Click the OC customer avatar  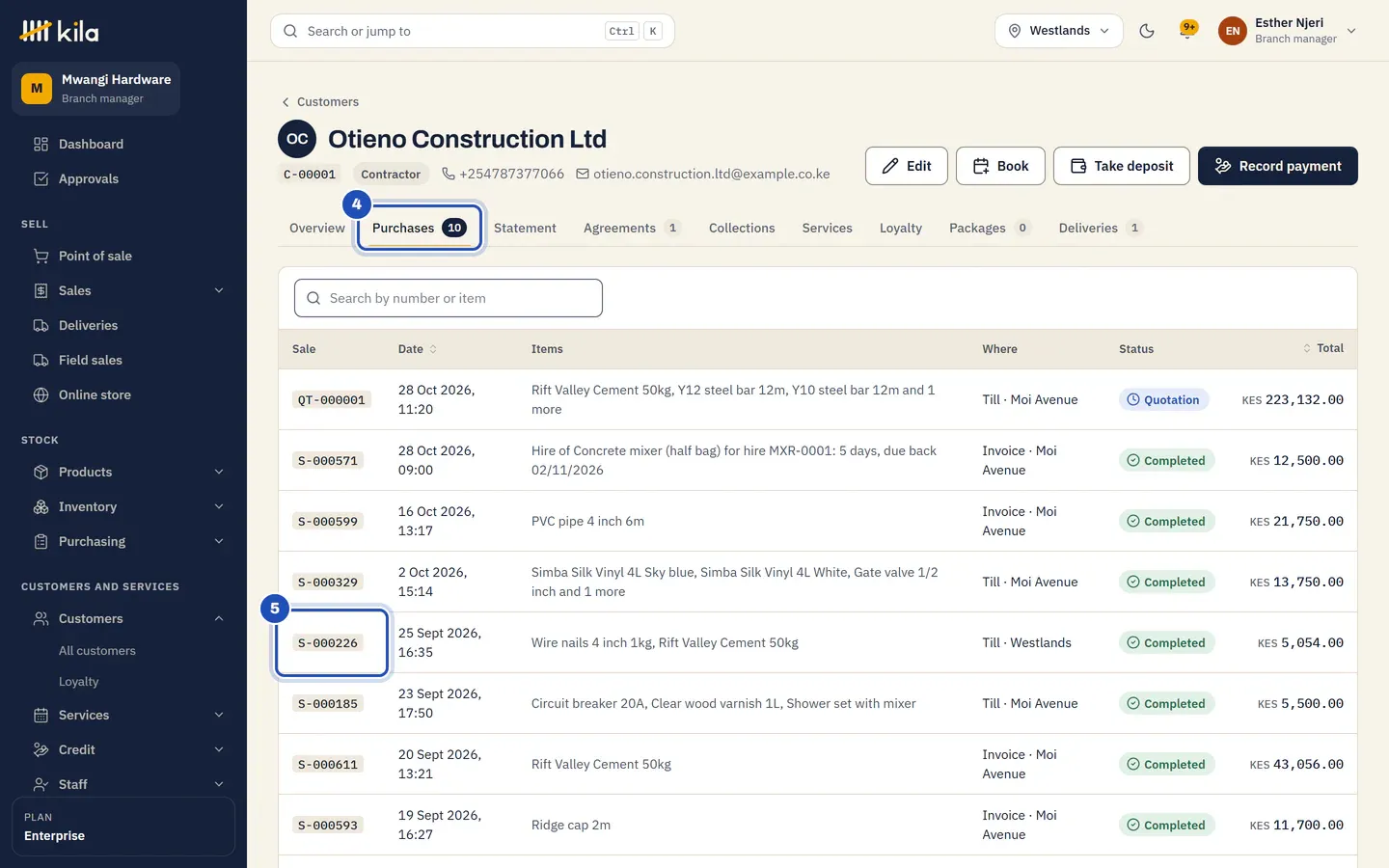[x=297, y=139]
